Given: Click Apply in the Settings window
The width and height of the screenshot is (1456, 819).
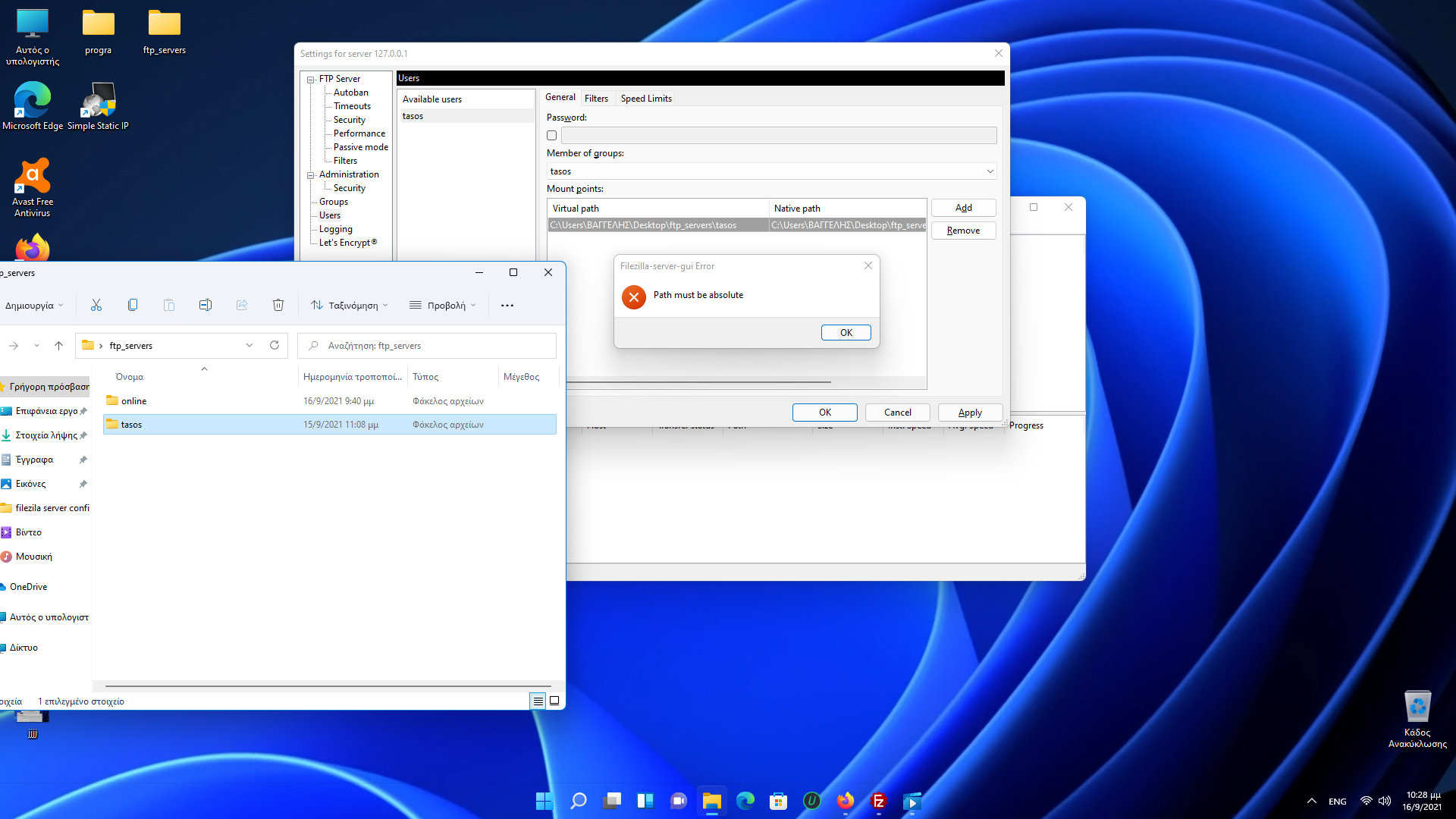Looking at the screenshot, I should (x=970, y=412).
